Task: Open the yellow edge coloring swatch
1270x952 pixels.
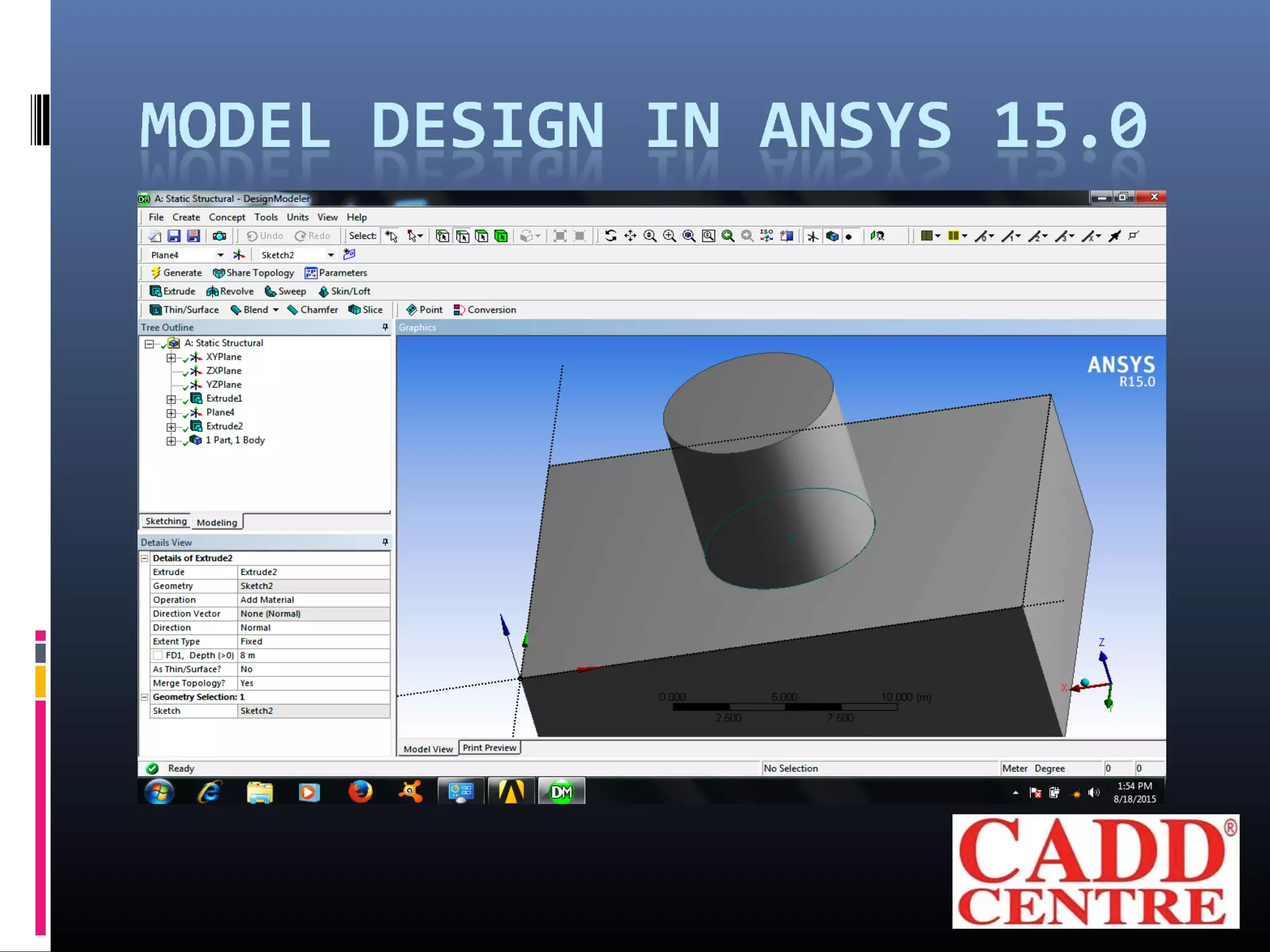Action: tap(957, 236)
